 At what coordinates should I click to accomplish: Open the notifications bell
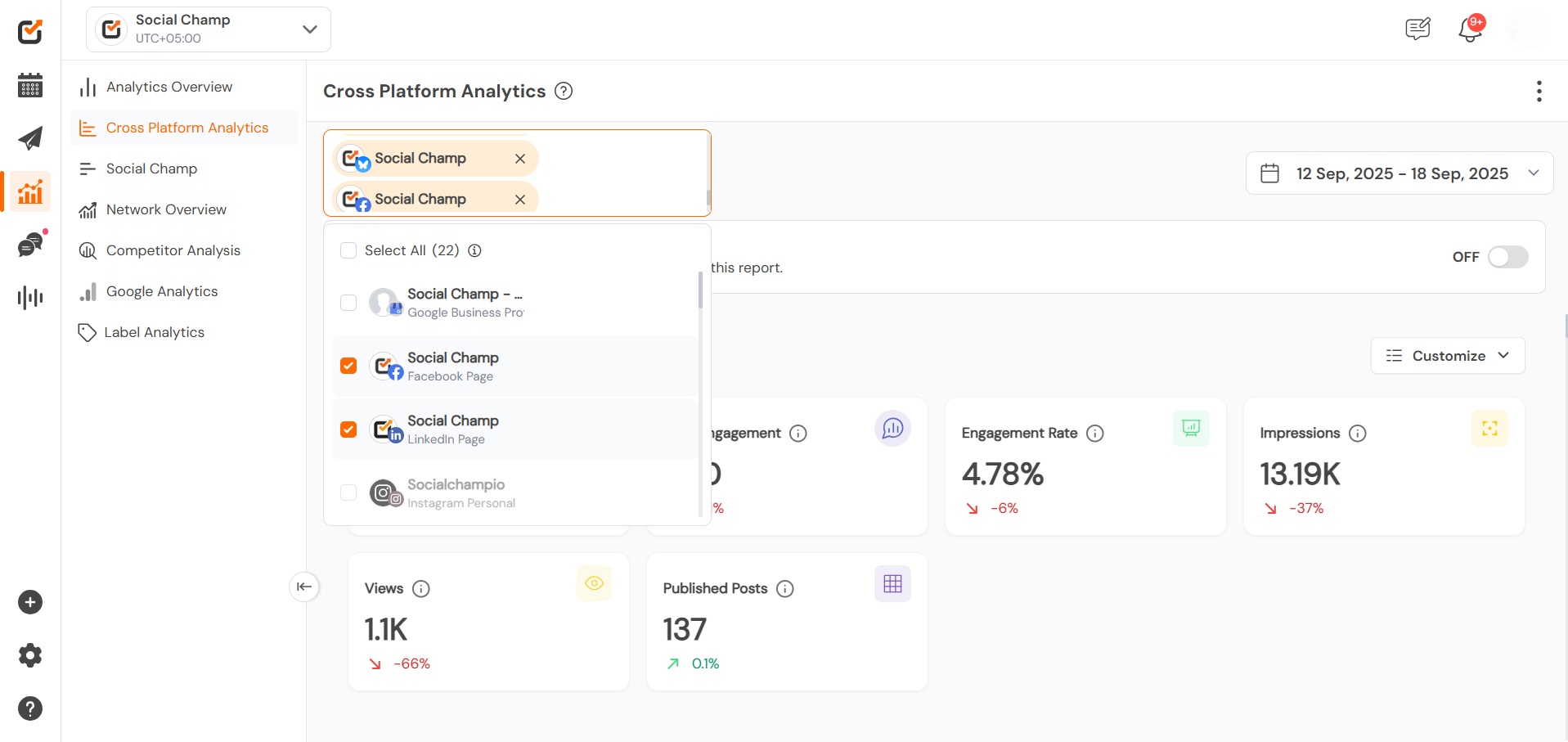pyautogui.click(x=1471, y=29)
